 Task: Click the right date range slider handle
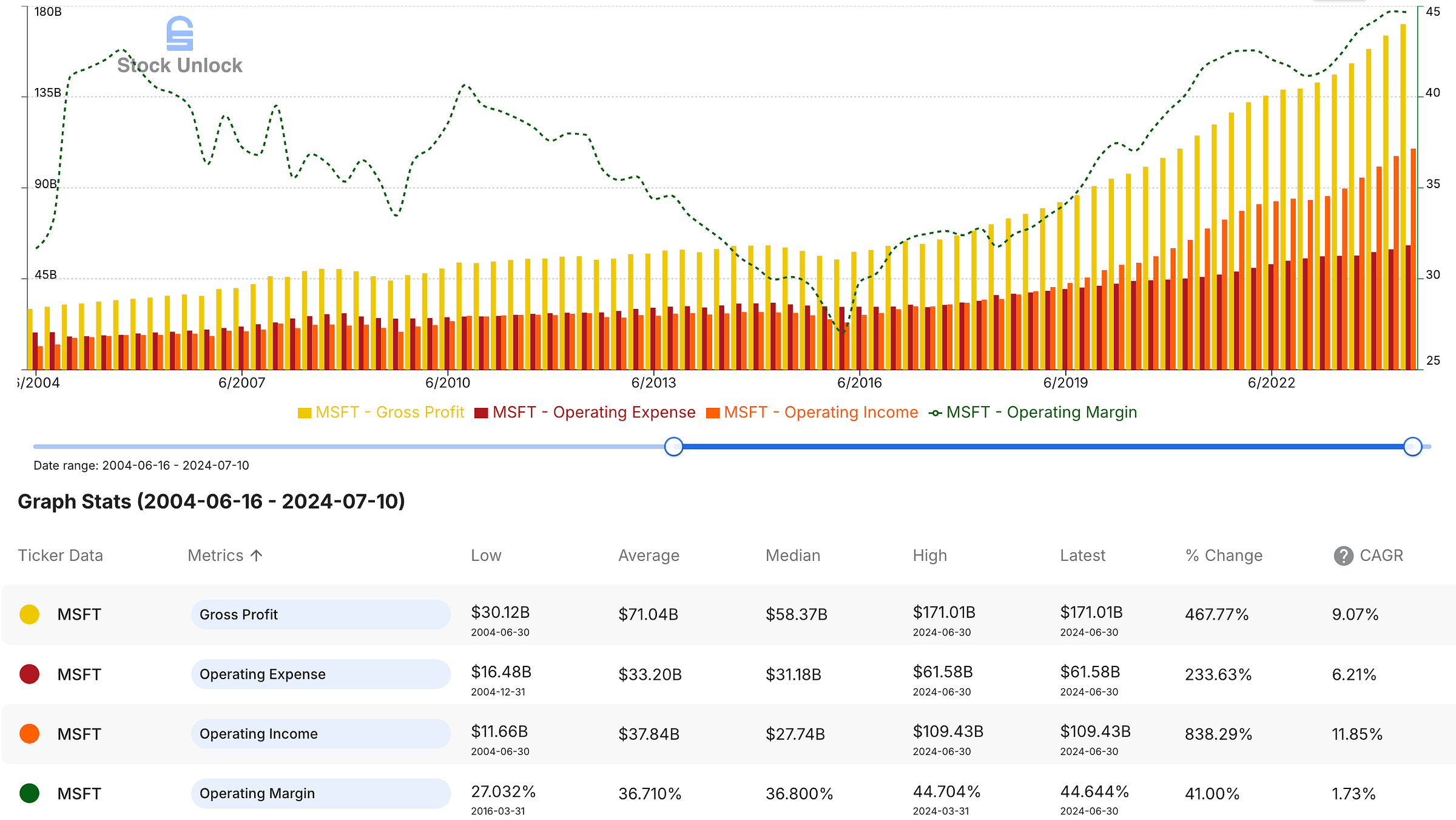(1413, 447)
